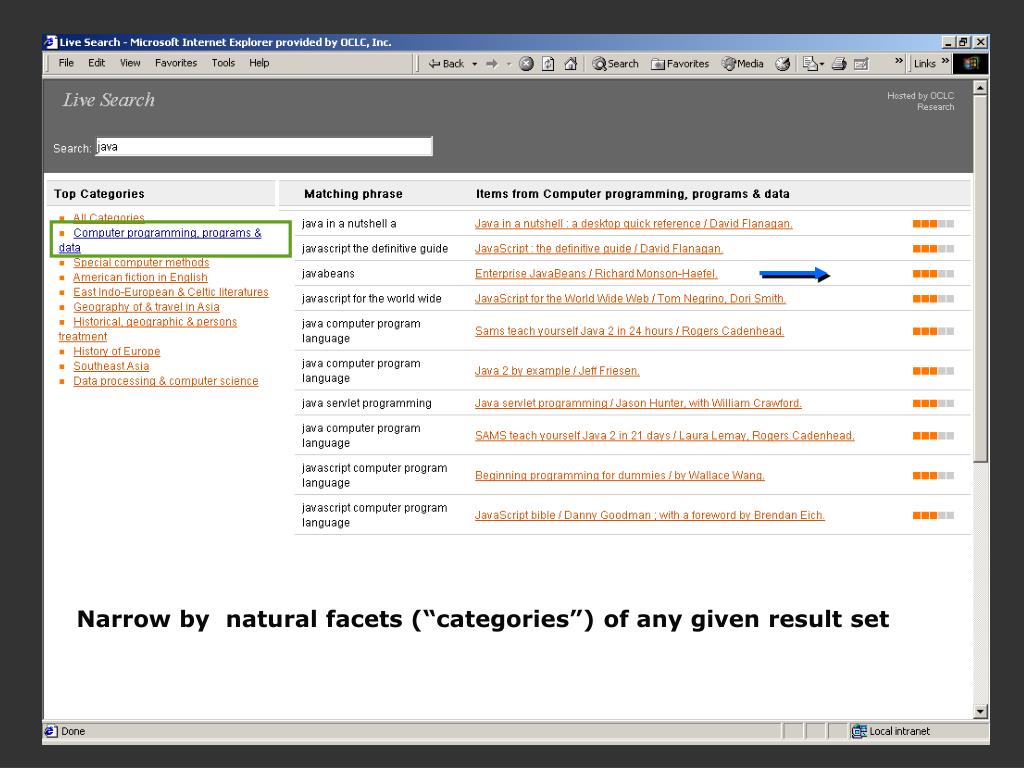Click the 'Hosted by OCLC Research' text
Viewport: 1024px width, 768px height.
pos(921,101)
